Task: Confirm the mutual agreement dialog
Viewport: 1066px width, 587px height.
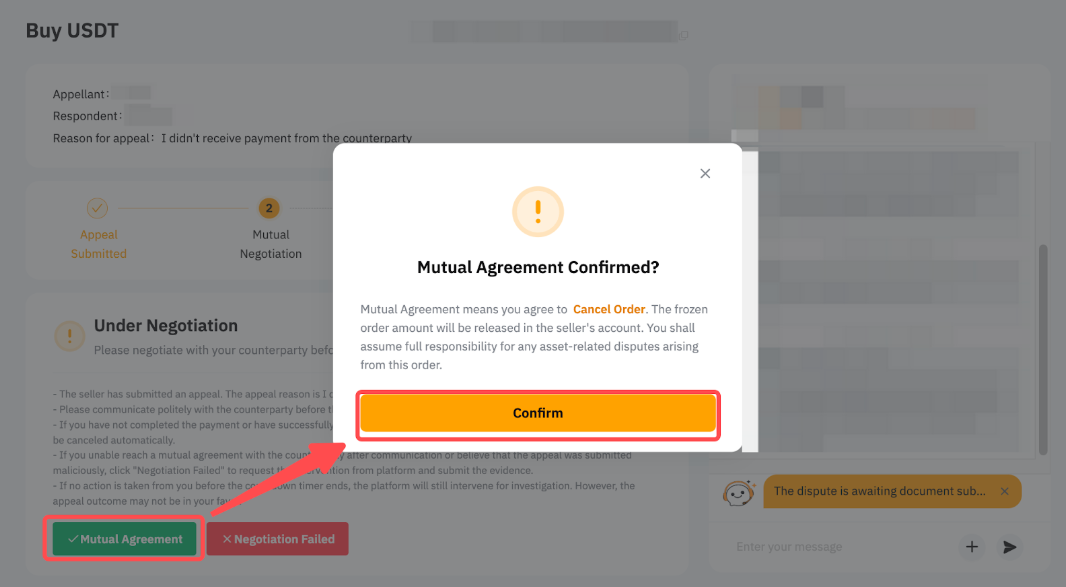Action: (x=538, y=413)
